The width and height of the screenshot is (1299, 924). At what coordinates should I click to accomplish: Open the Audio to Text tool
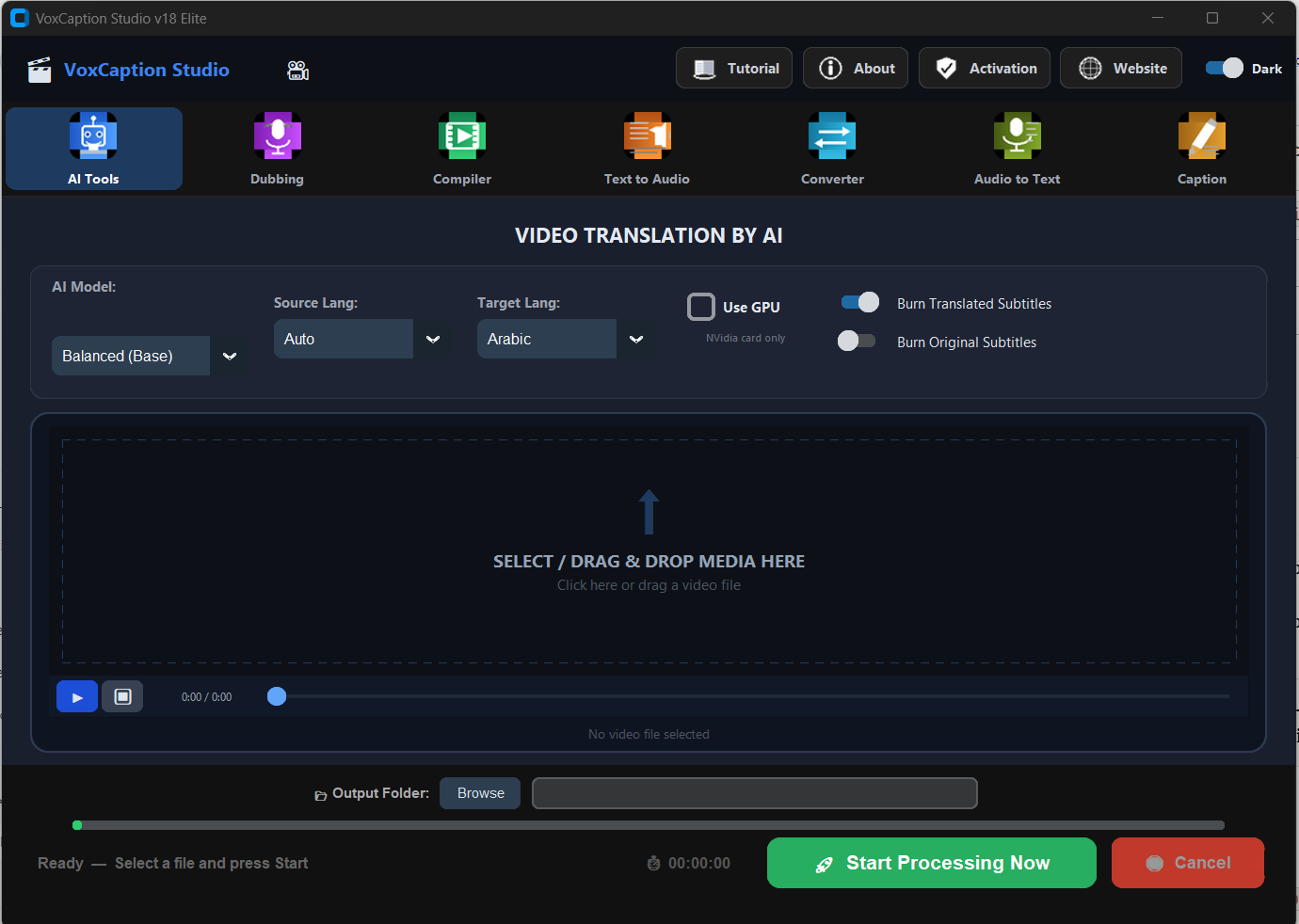click(x=1017, y=148)
